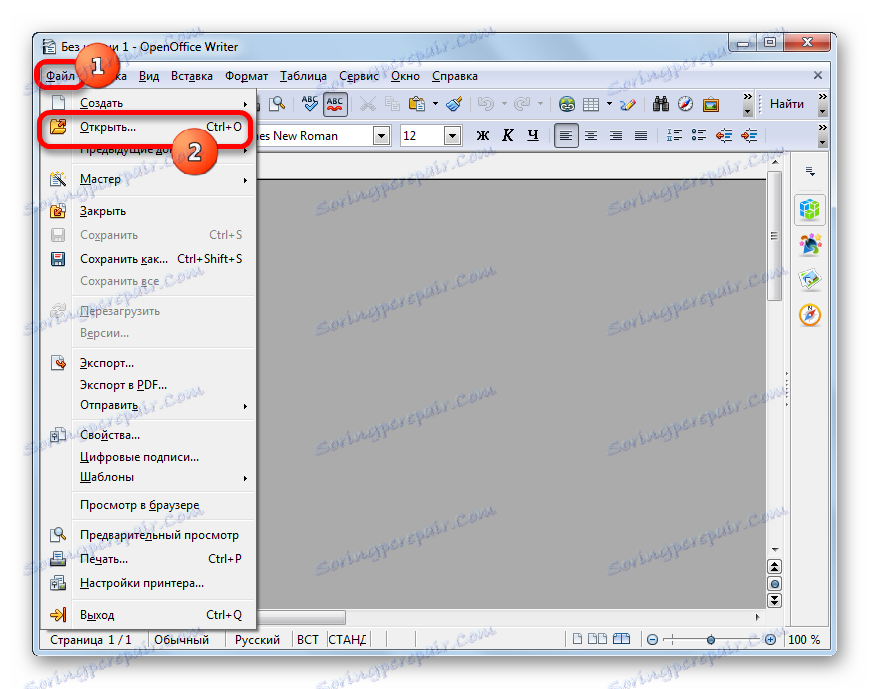Click the Hyperlink globe icon
The width and height of the screenshot is (870, 689).
click(x=566, y=104)
